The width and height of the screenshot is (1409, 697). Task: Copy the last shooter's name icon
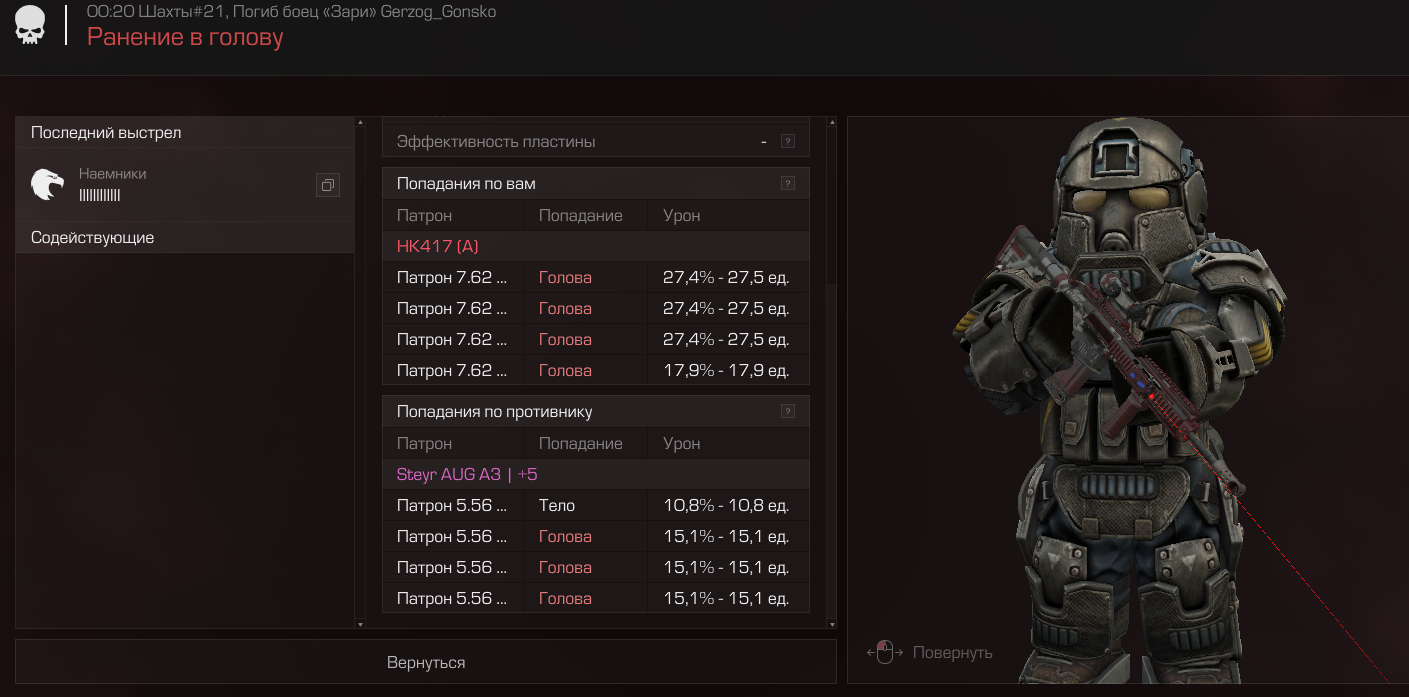[328, 185]
